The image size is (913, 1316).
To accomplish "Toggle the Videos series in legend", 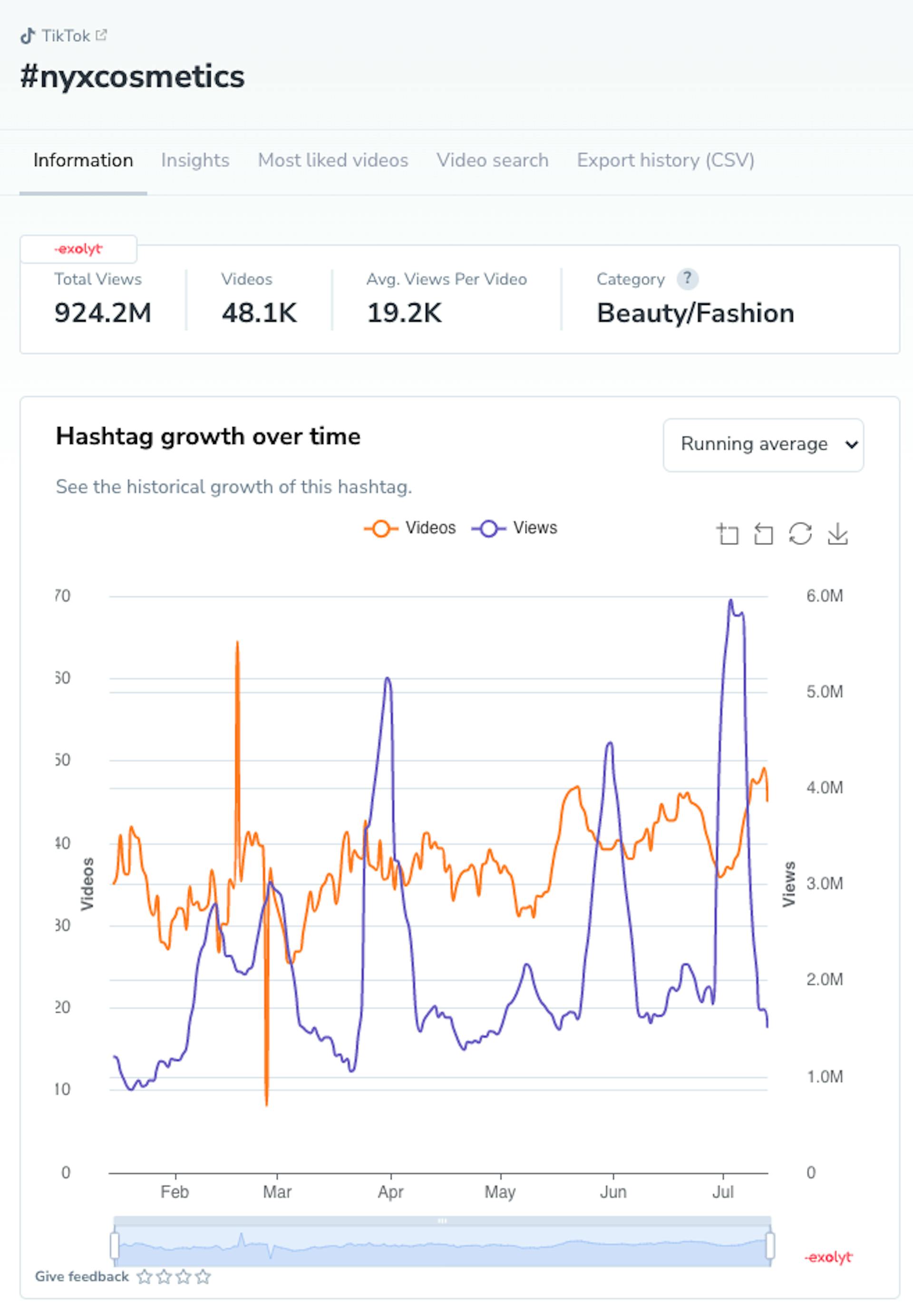I will pyautogui.click(x=409, y=528).
